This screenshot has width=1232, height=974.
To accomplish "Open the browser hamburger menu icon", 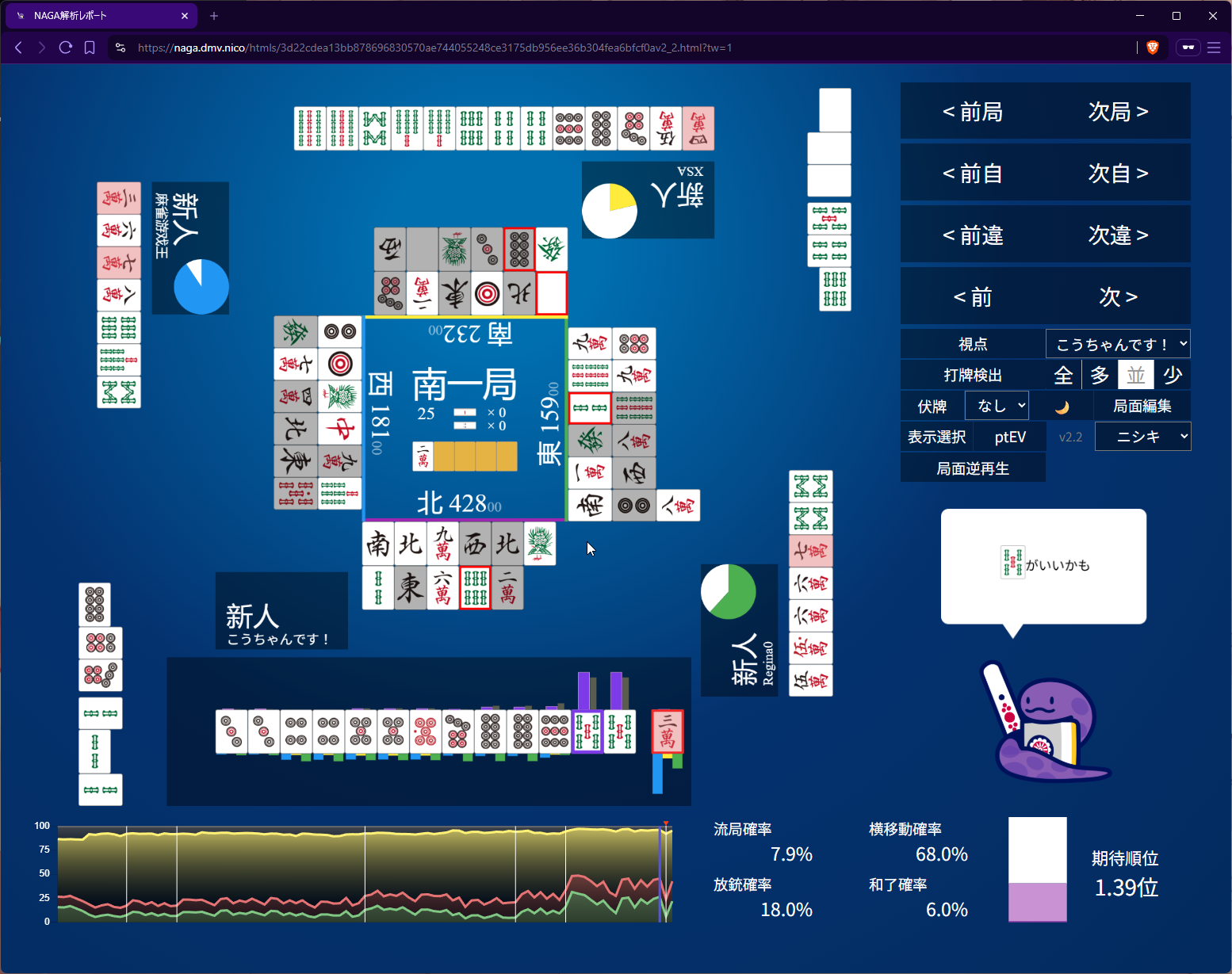I will 1213,48.
